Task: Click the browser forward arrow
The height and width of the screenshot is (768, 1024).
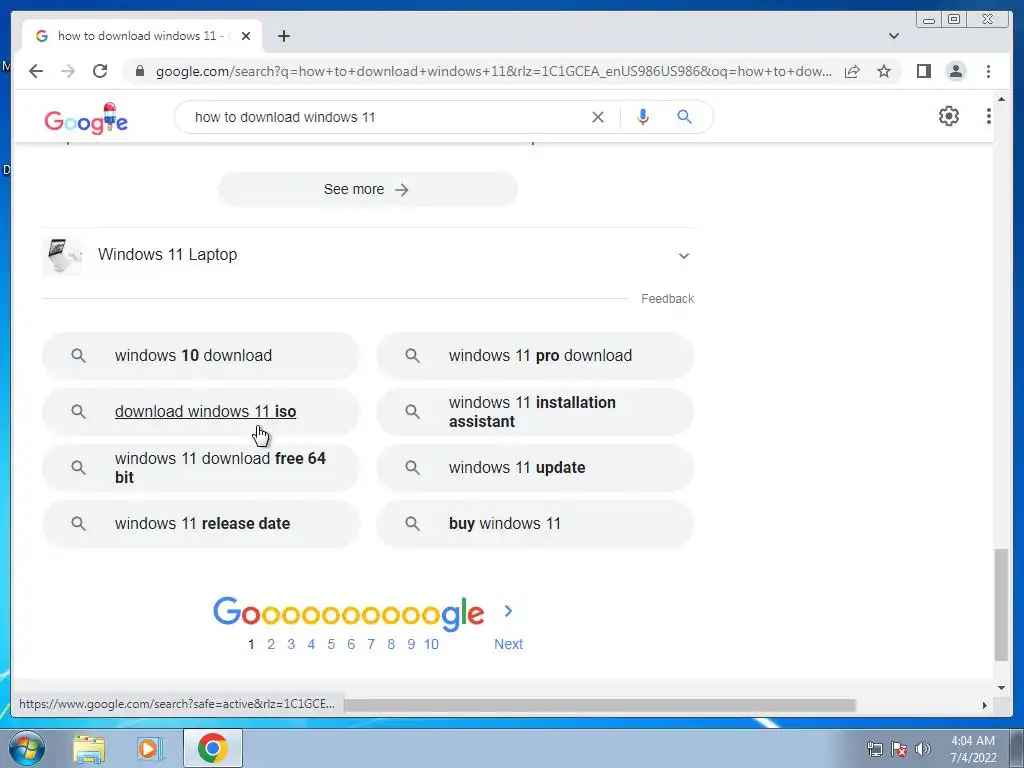Action: click(x=68, y=71)
